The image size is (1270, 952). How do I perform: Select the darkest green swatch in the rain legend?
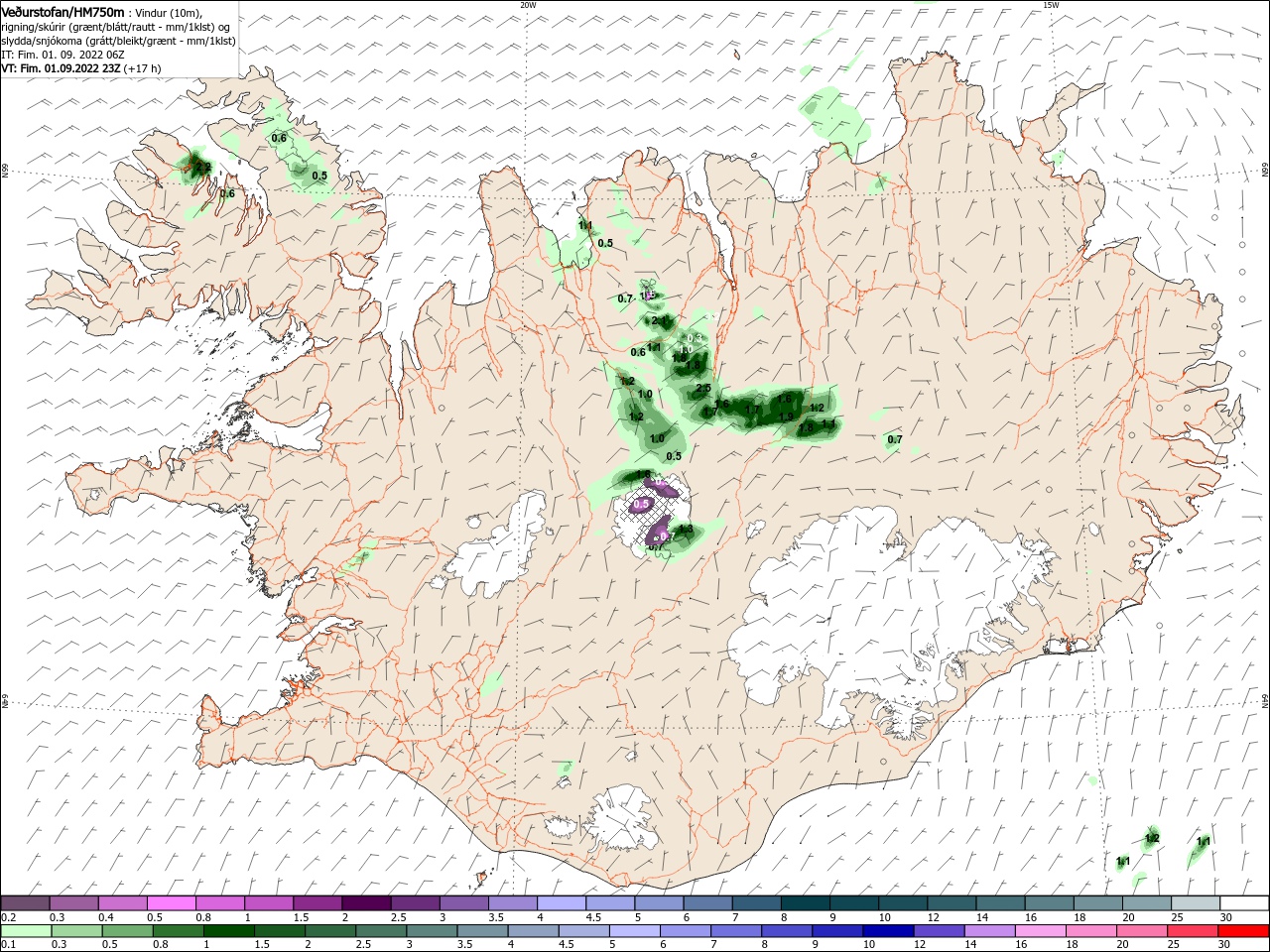pyautogui.click(x=228, y=931)
